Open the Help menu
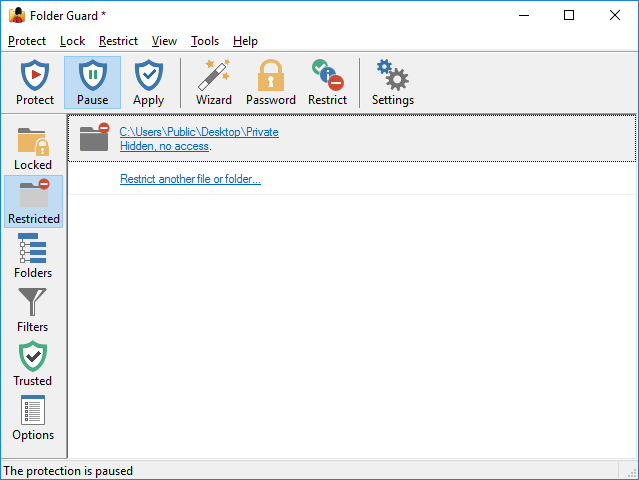This screenshot has width=639, height=480. [x=245, y=41]
